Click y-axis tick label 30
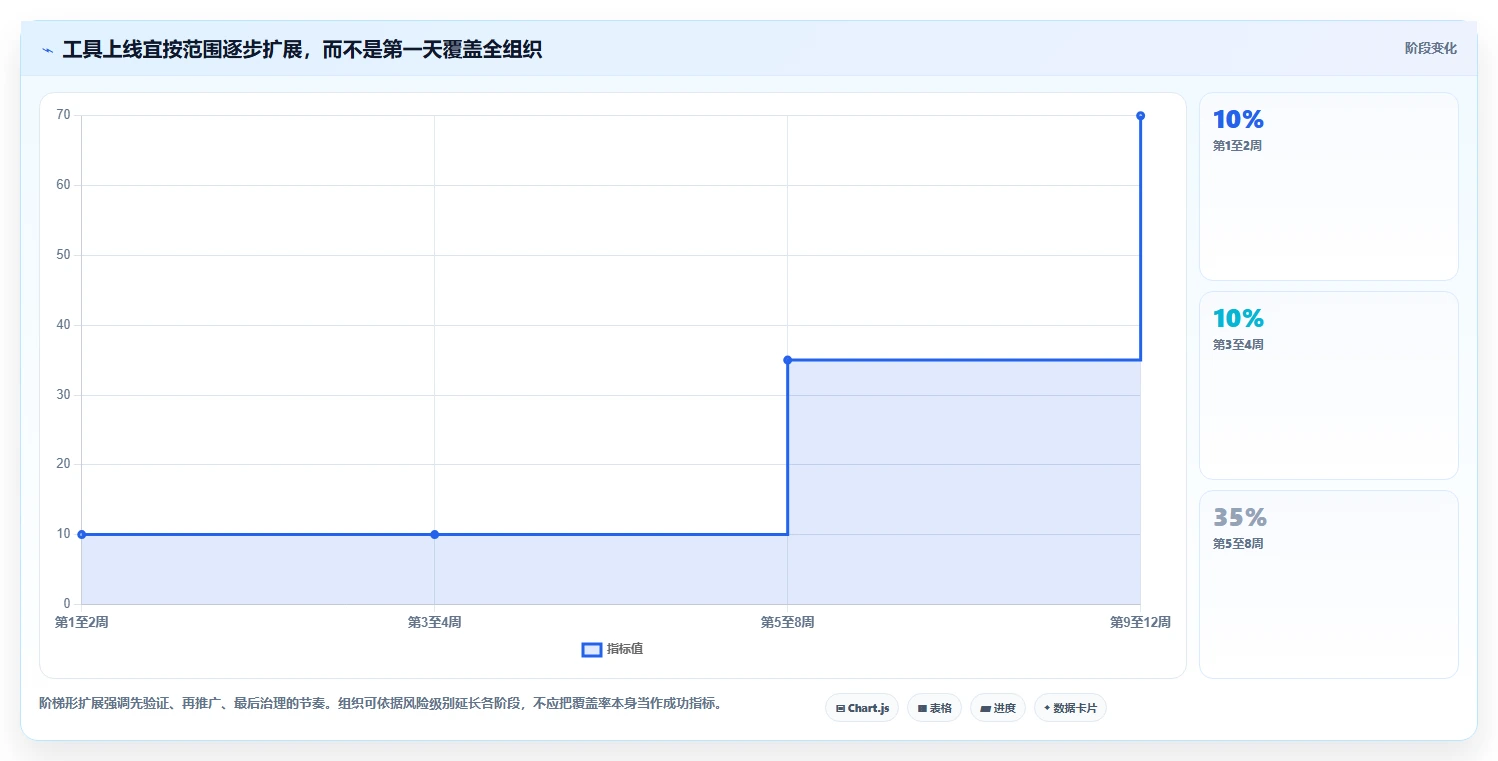Viewport: 1498px width, 761px height. click(x=63, y=395)
